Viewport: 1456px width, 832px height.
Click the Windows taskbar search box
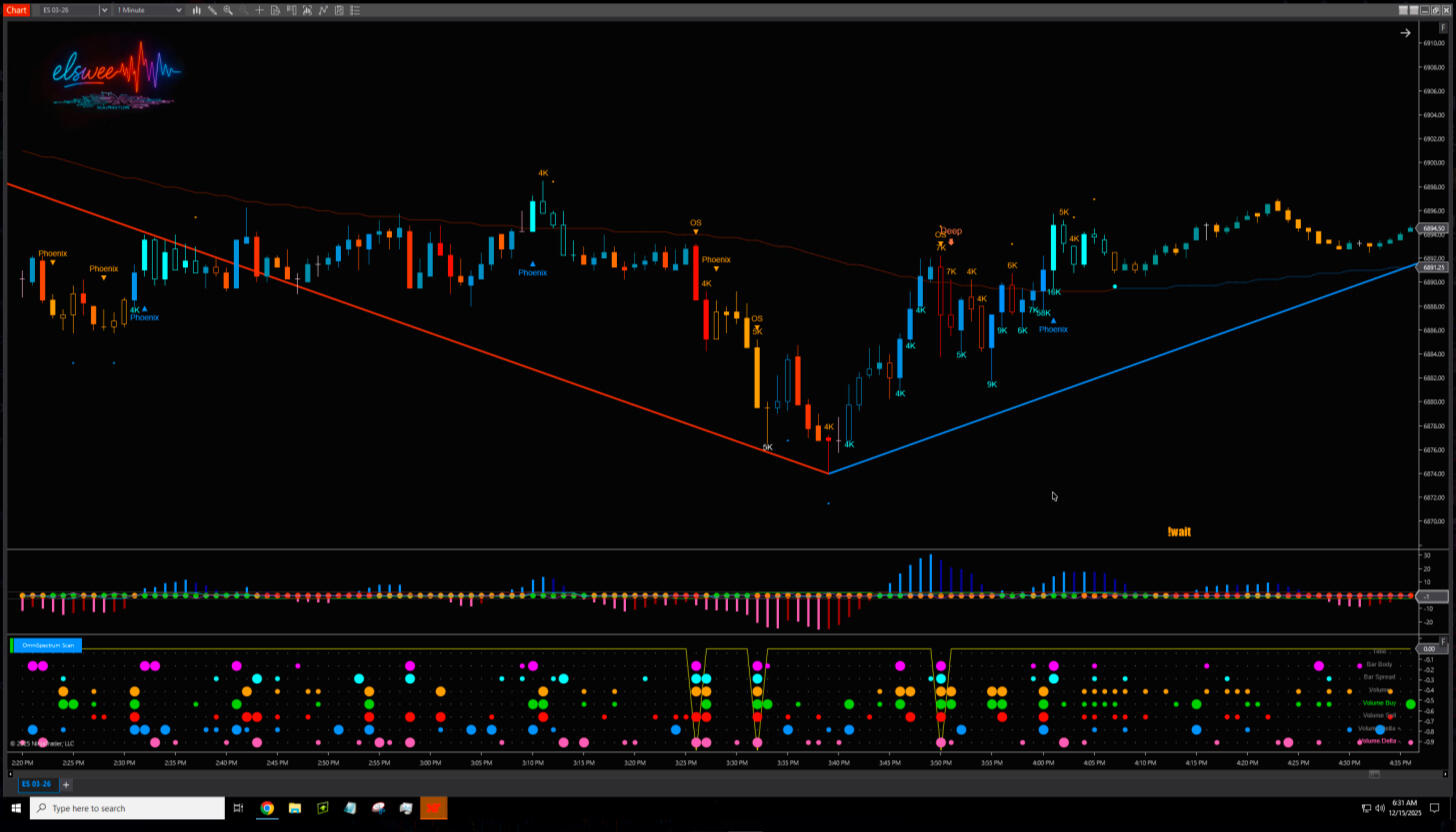128,808
